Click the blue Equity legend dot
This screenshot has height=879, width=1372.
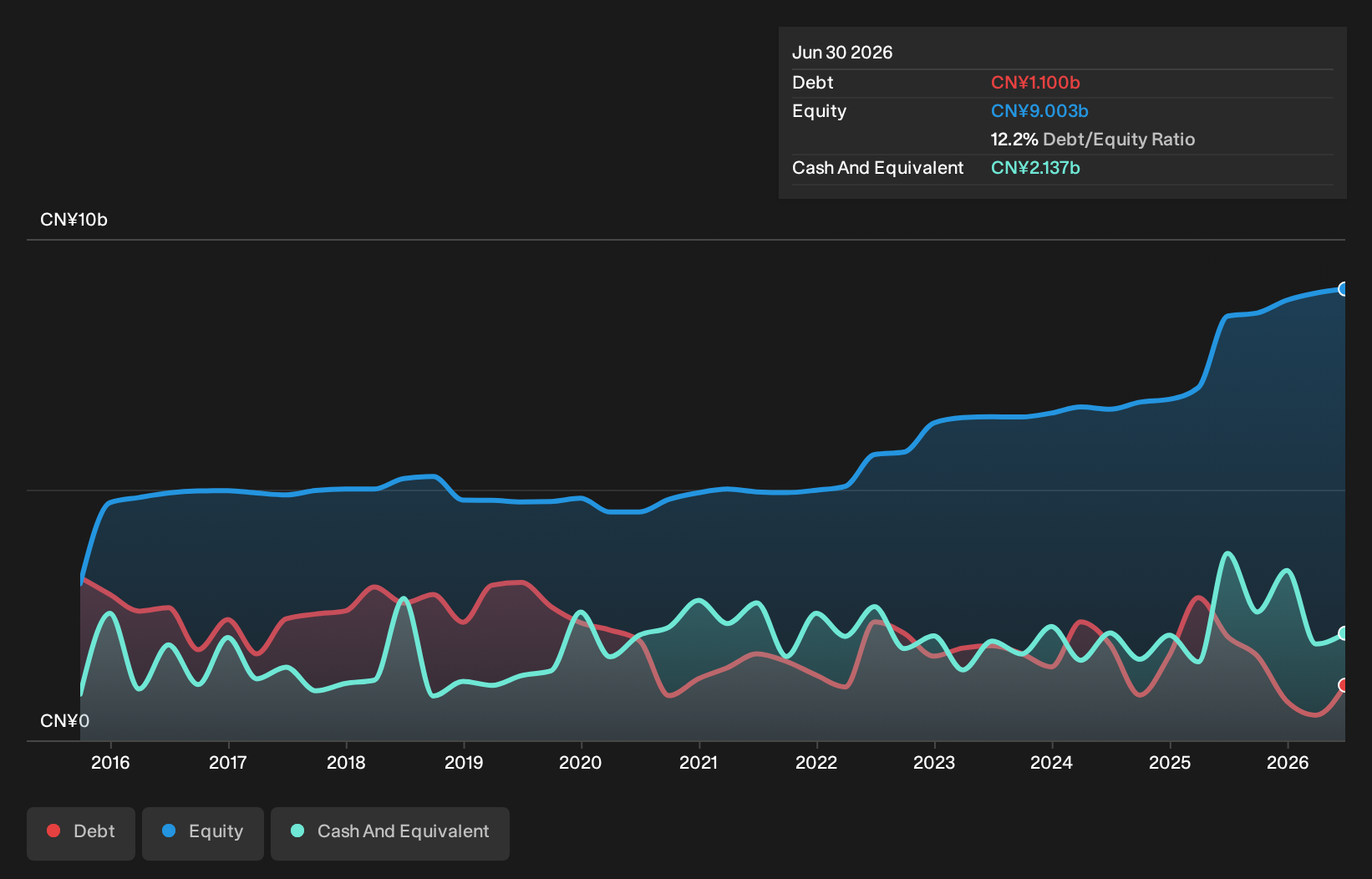click(169, 831)
